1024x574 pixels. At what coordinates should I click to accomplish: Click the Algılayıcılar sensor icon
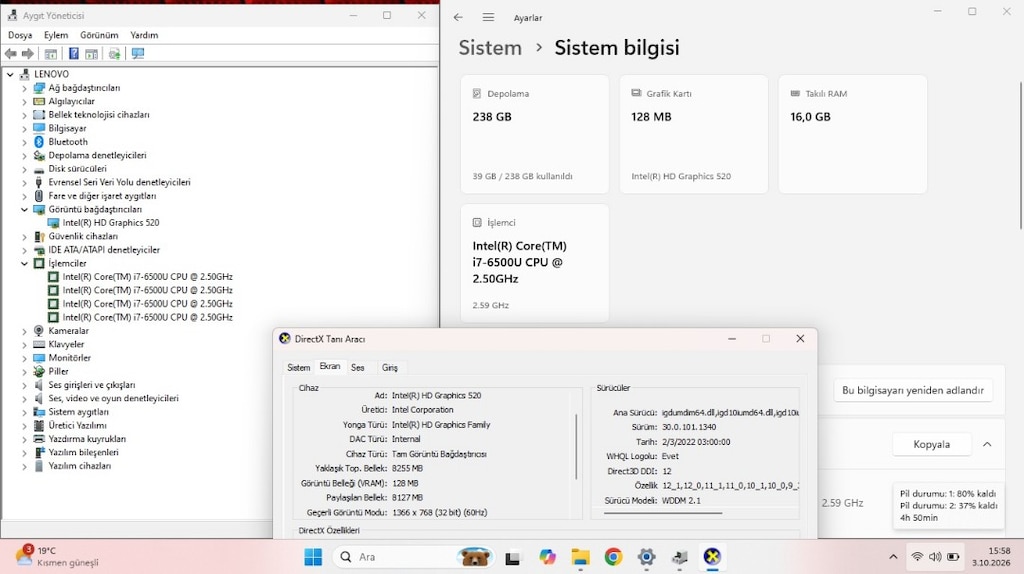point(39,101)
